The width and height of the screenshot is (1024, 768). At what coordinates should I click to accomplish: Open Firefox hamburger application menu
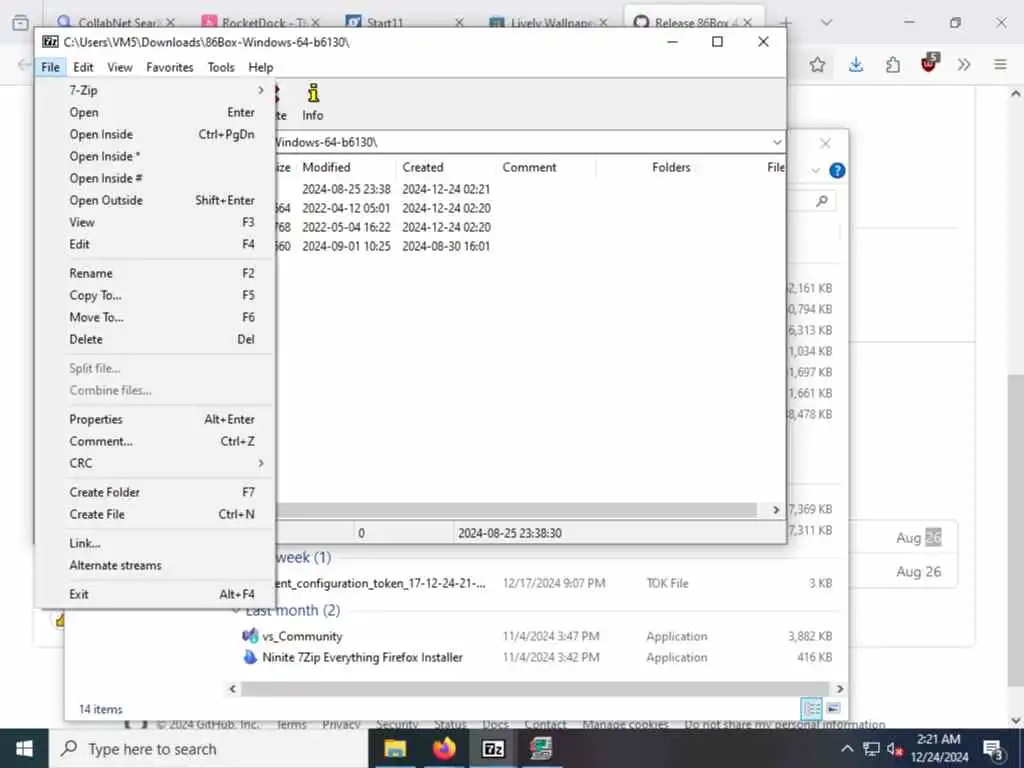click(1000, 65)
